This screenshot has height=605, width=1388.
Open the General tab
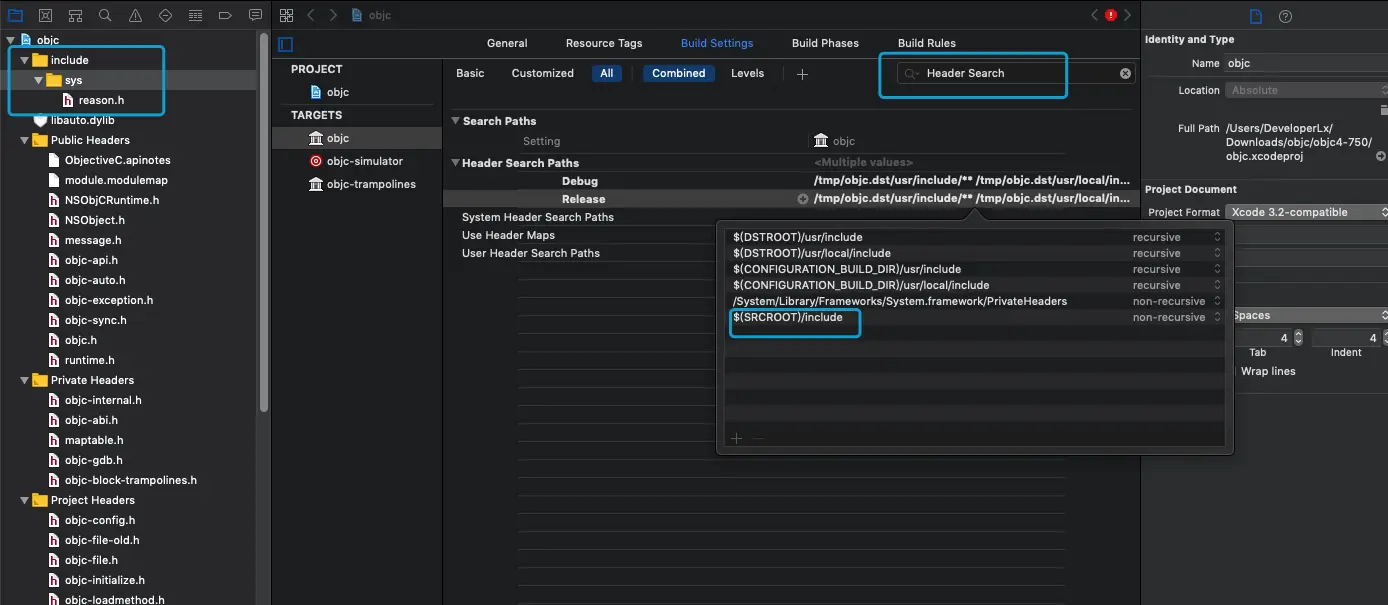pyautogui.click(x=507, y=43)
